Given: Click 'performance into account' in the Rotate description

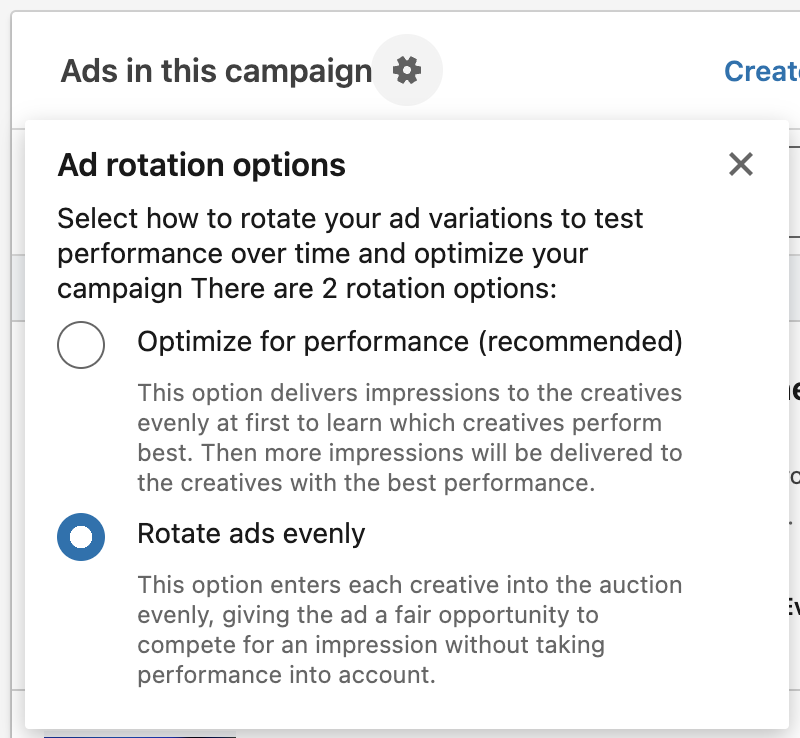Looking at the screenshot, I should 286,675.
